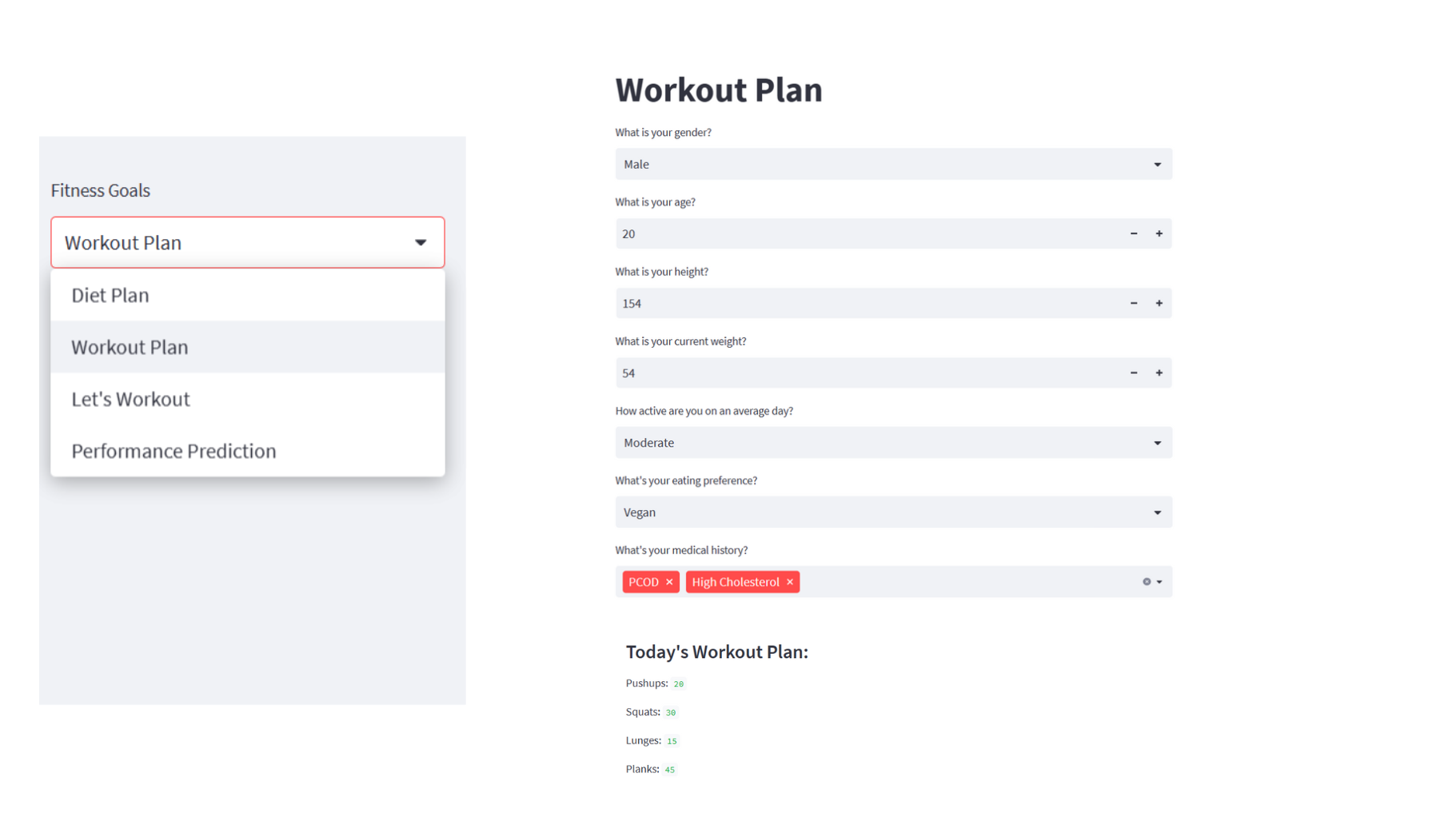Decrement height using minus icon
The width and height of the screenshot is (1456, 829).
coord(1133,303)
